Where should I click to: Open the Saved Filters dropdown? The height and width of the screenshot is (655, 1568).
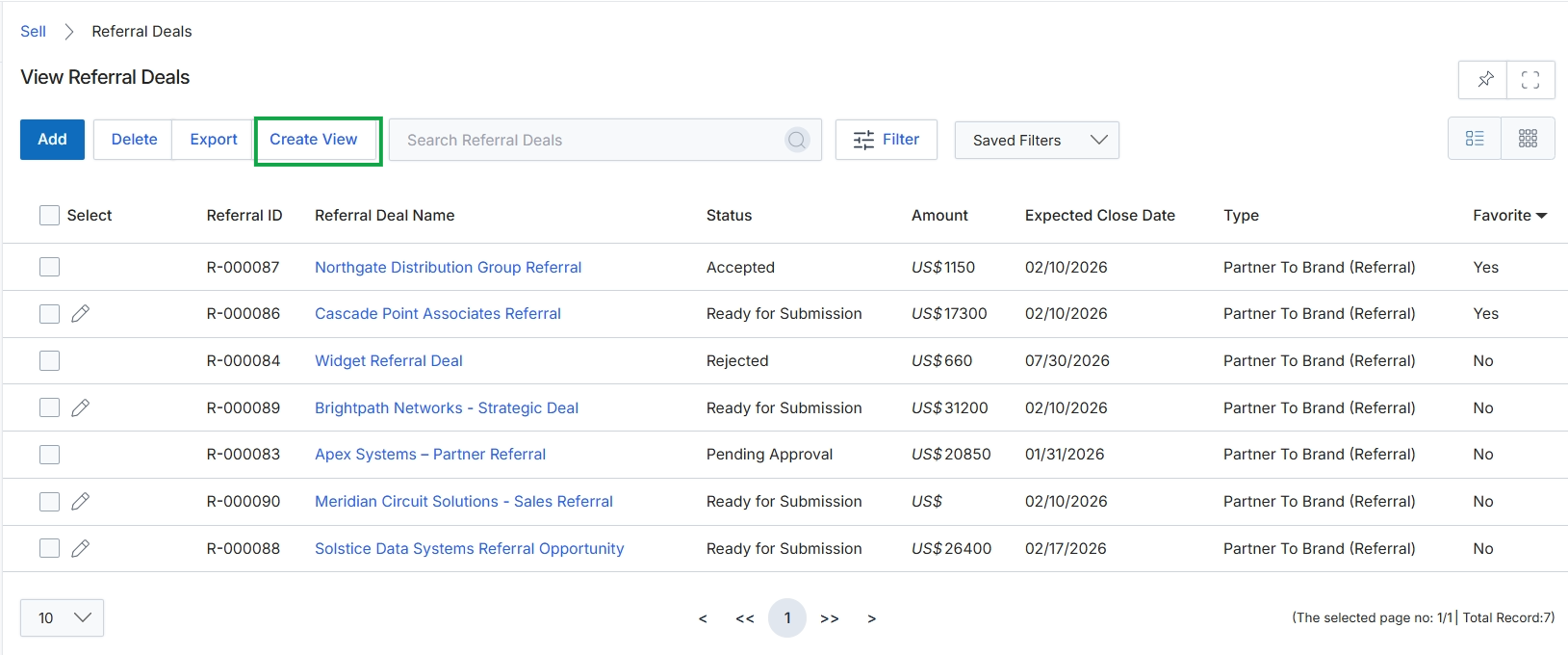[x=1037, y=140]
